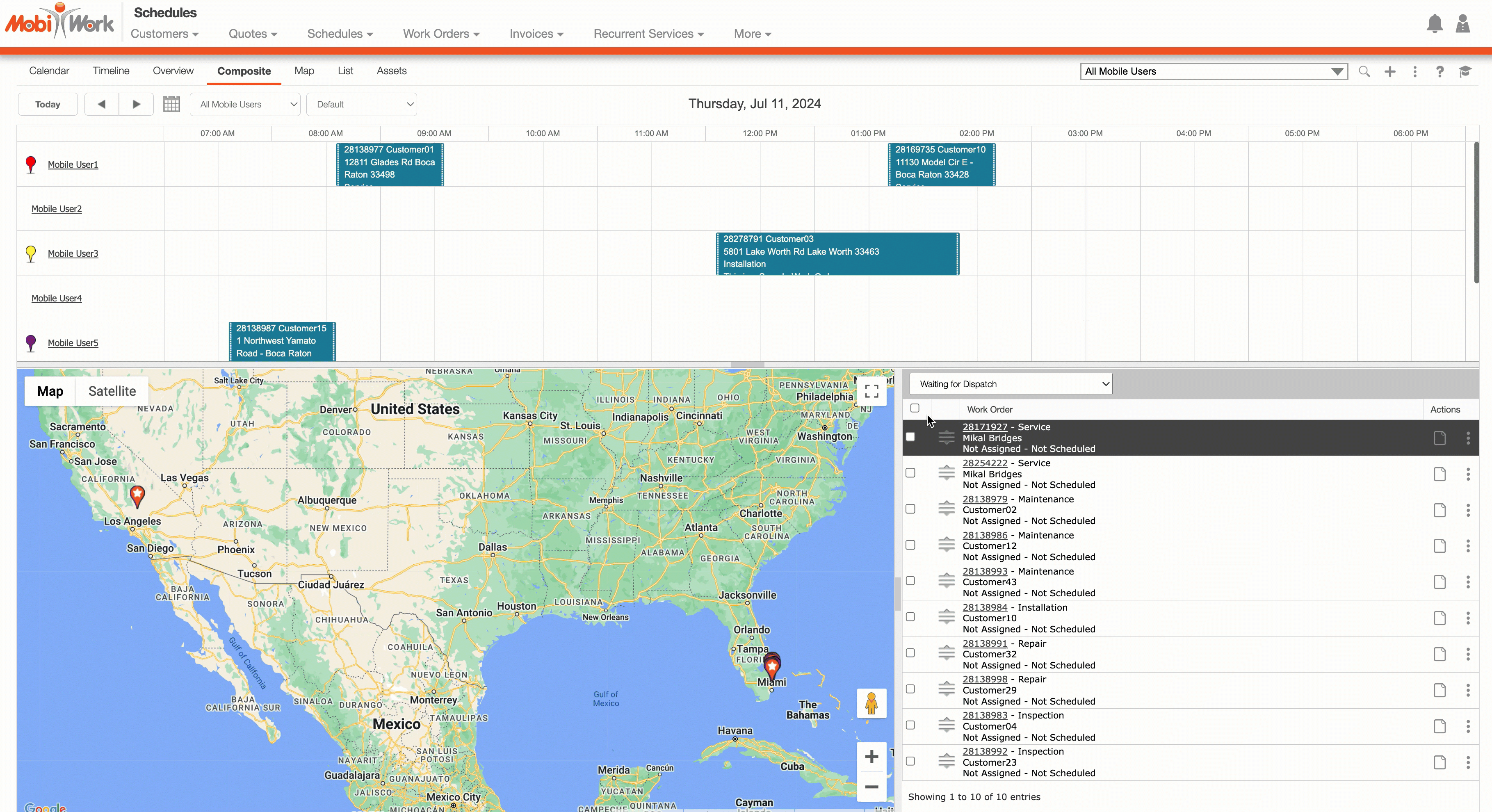Tick the select-all work orders checkbox

(x=915, y=408)
